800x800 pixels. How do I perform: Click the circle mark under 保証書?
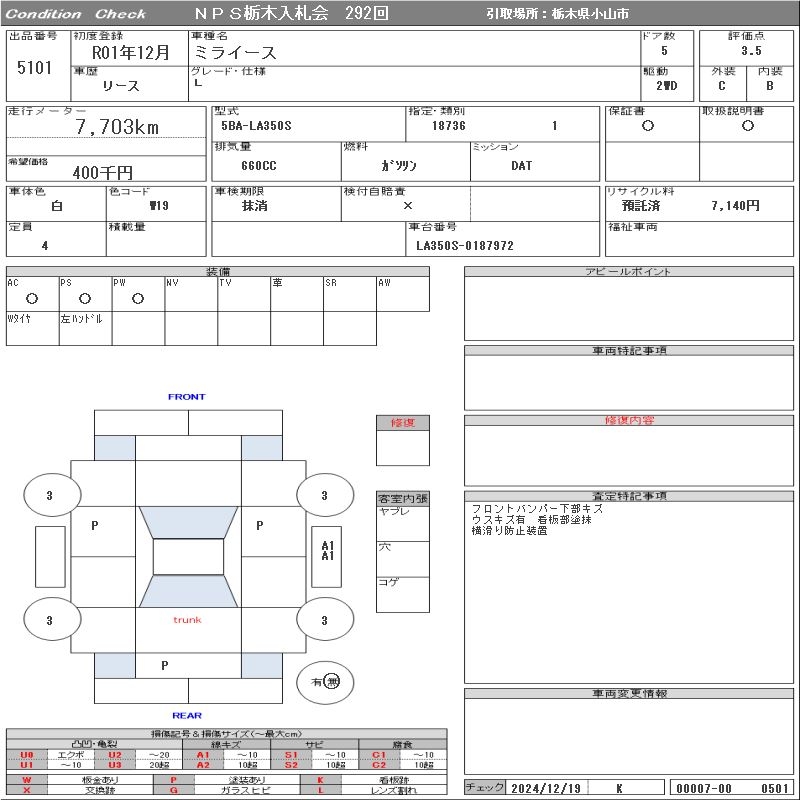pos(648,126)
